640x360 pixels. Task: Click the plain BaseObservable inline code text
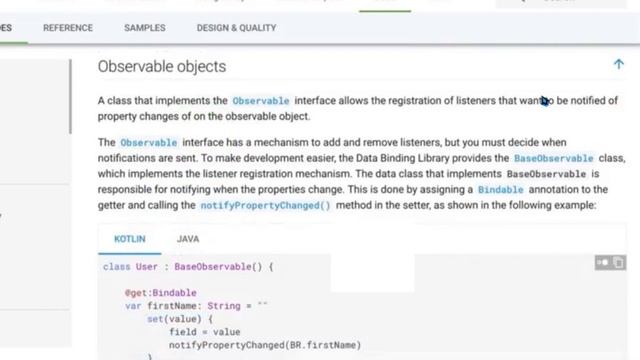[x=546, y=174]
